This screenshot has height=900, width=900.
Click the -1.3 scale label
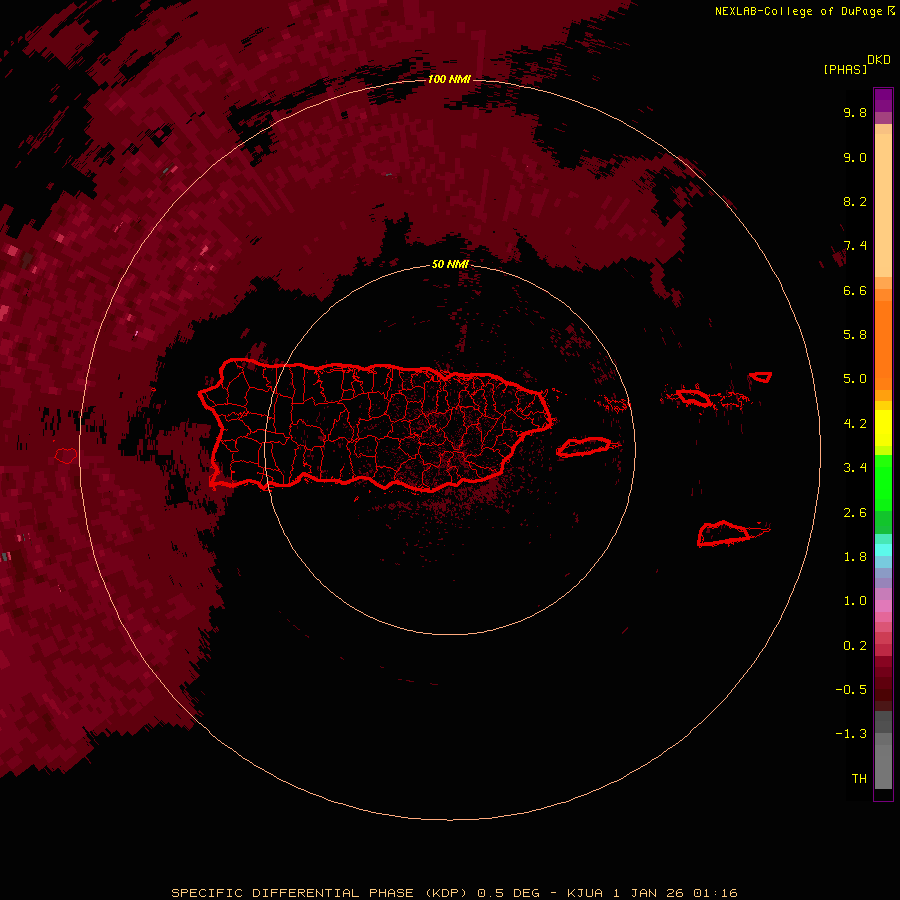pos(851,734)
